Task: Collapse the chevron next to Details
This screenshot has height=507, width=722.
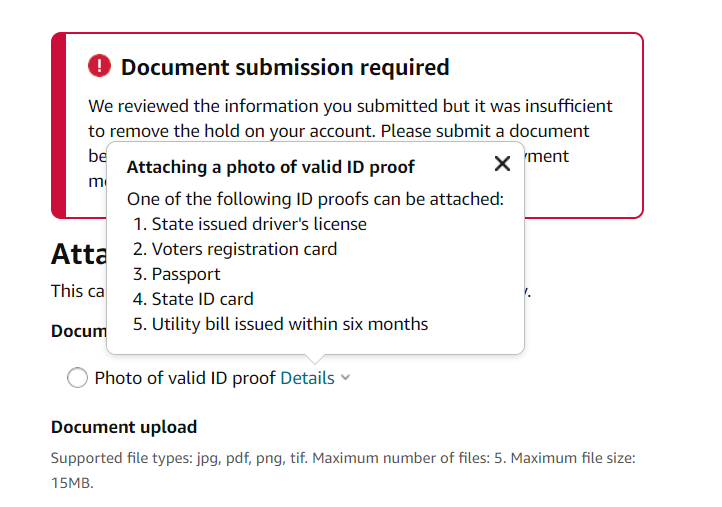Action: [x=345, y=378]
